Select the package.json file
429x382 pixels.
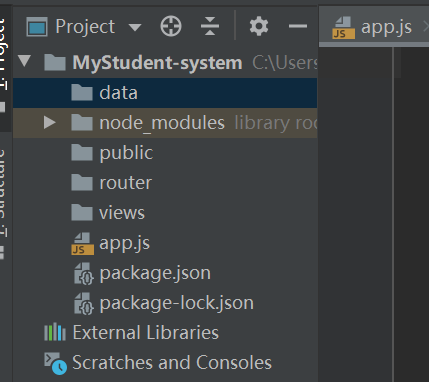(165, 273)
